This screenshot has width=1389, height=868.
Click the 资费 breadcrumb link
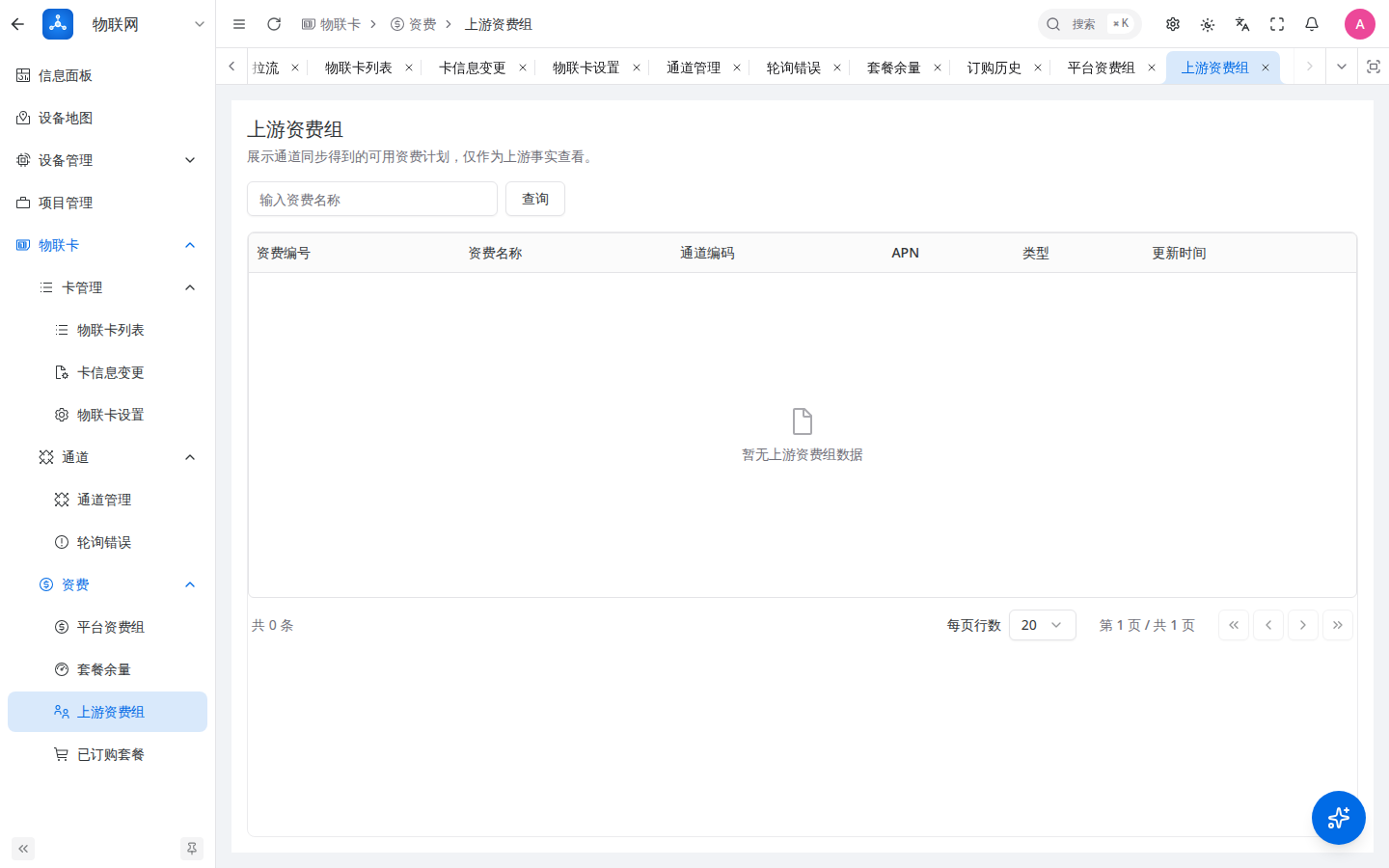[414, 24]
